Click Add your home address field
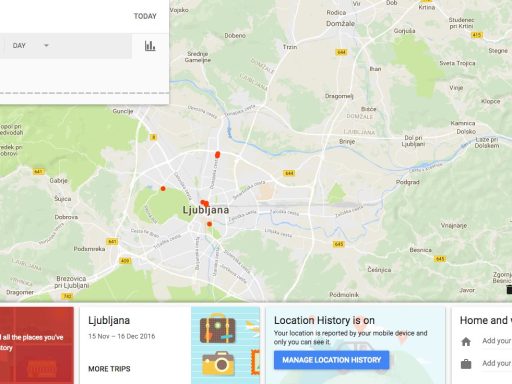Screen dimensions: 512x384 pos(497,341)
